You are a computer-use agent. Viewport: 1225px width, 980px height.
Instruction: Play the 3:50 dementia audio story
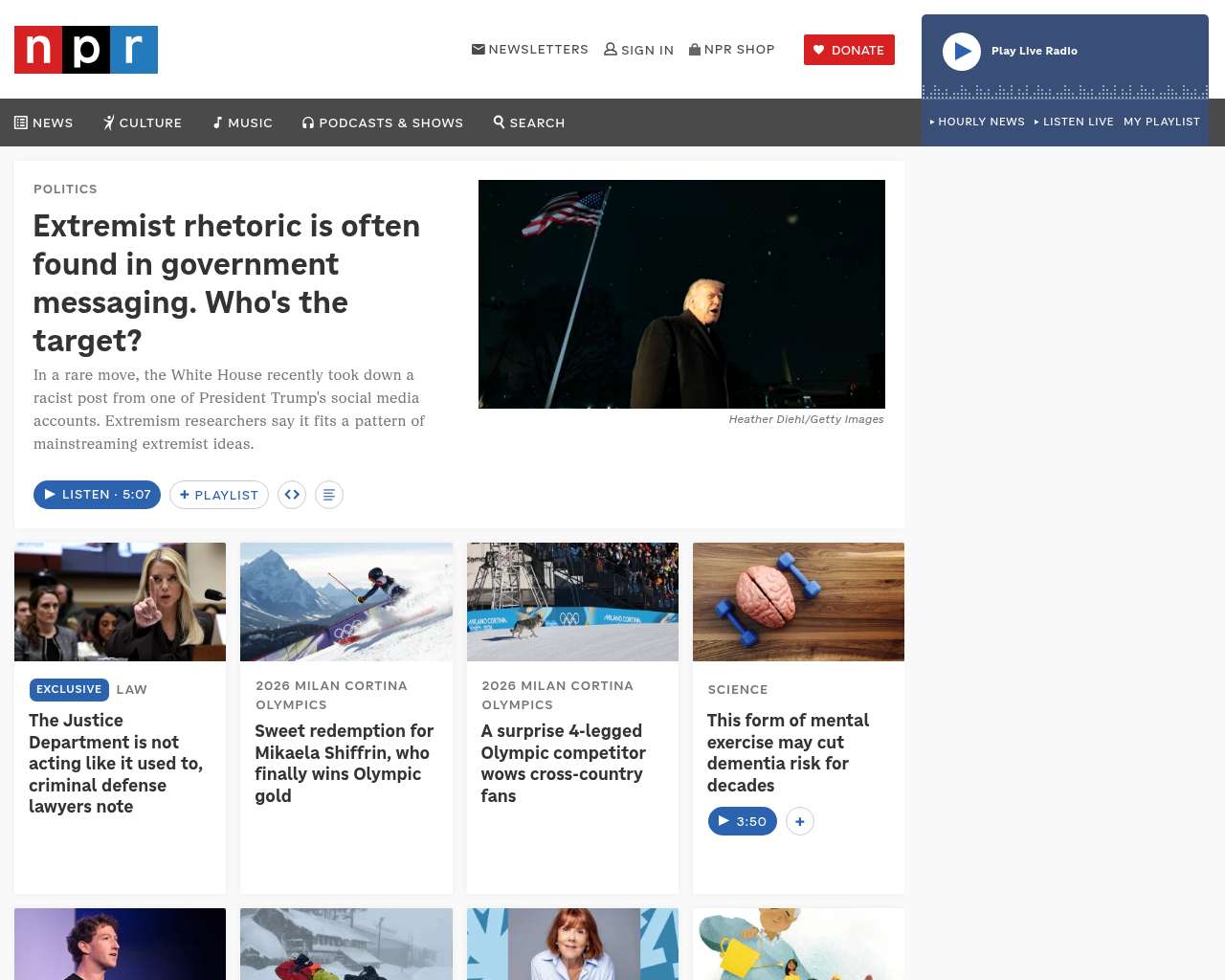(743, 821)
